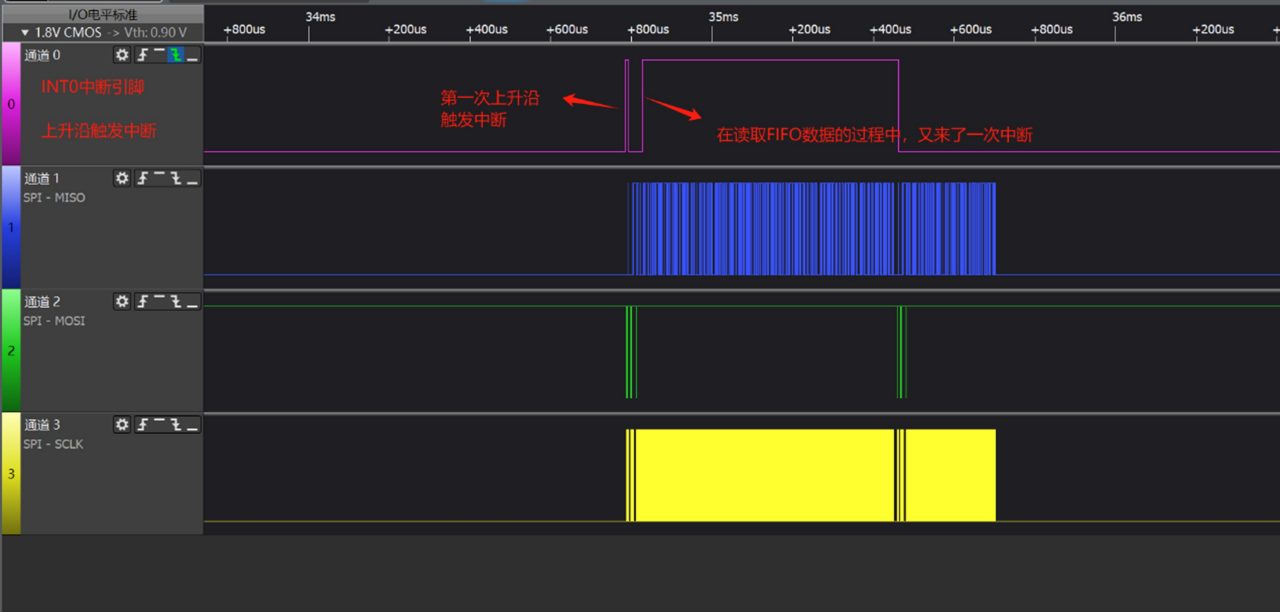The image size is (1280, 612).
Task: Set high level trigger on channel 1
Action: pyautogui.click(x=159, y=178)
